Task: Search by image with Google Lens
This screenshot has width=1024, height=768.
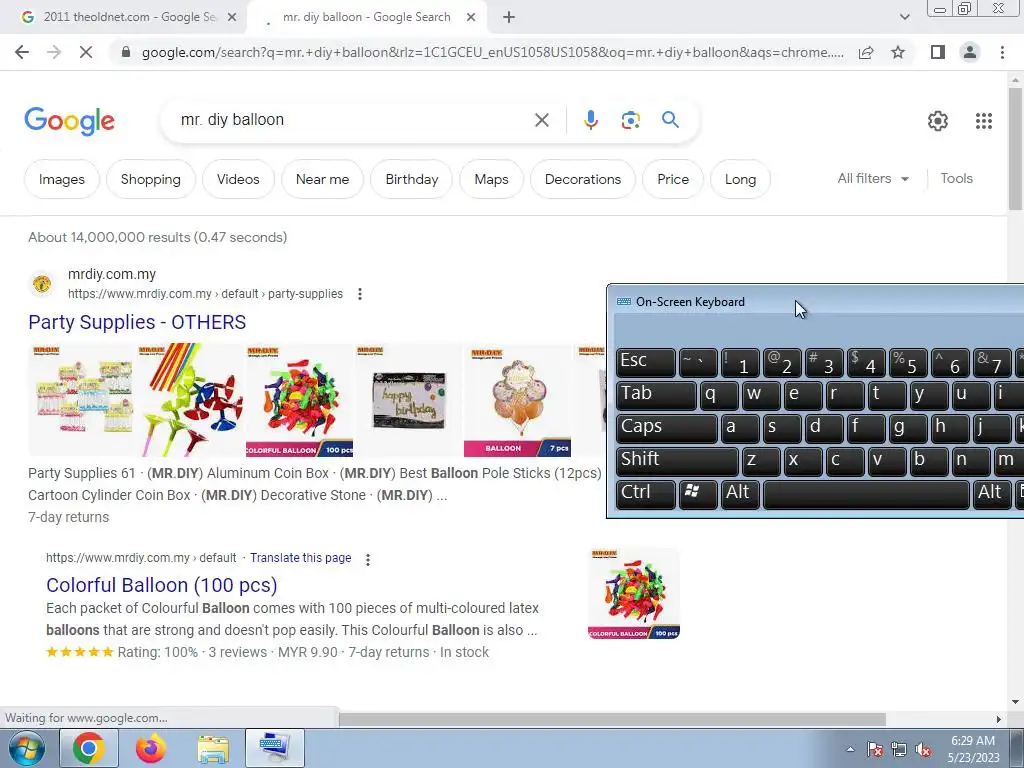Action: (630, 120)
